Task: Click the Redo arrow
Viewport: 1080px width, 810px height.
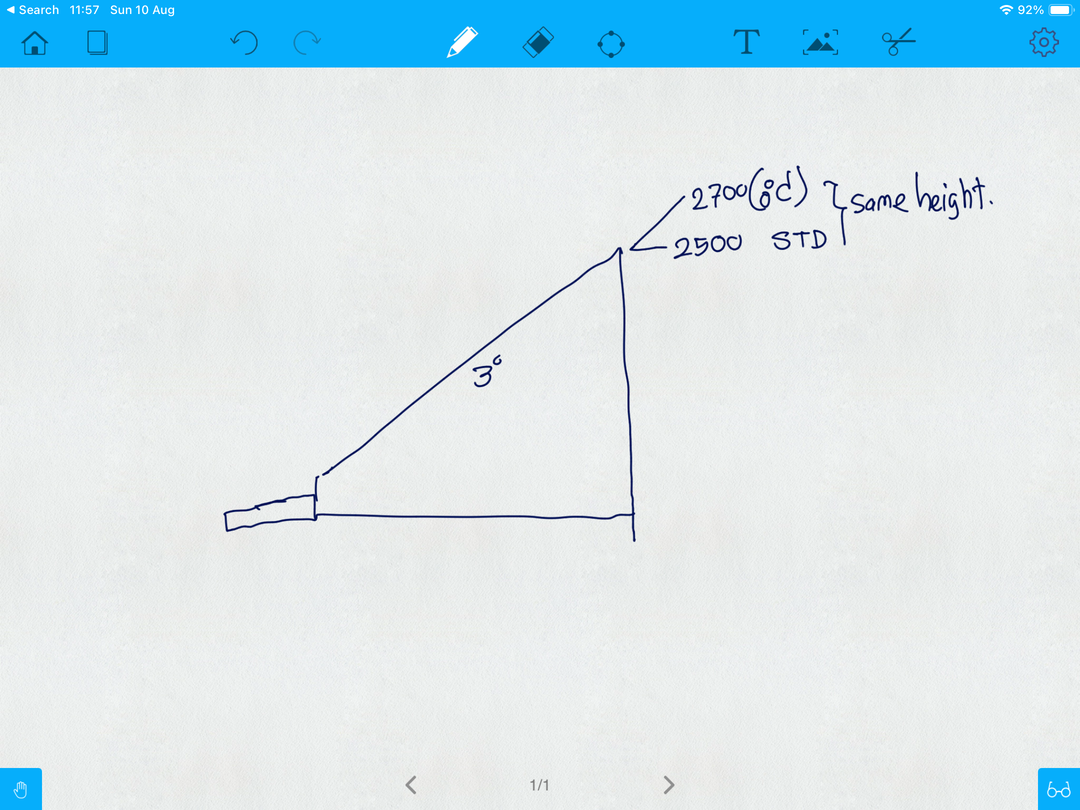Action: (x=307, y=42)
